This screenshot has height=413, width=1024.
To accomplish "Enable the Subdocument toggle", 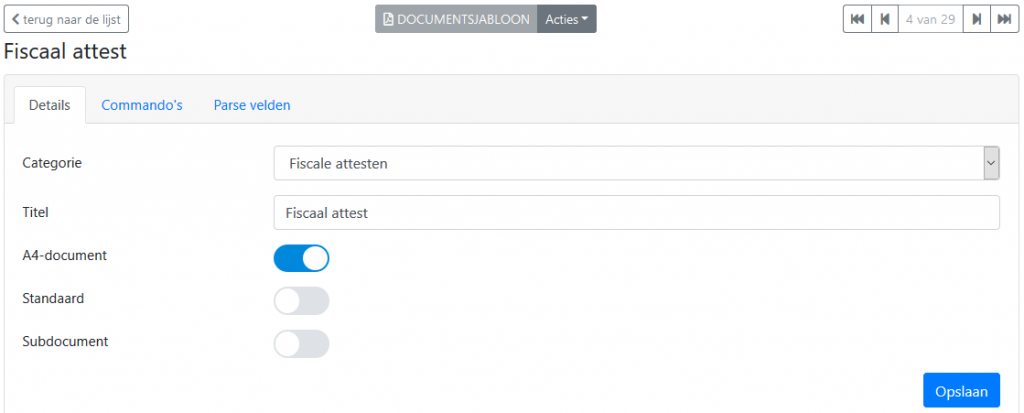I will pyautogui.click(x=302, y=344).
